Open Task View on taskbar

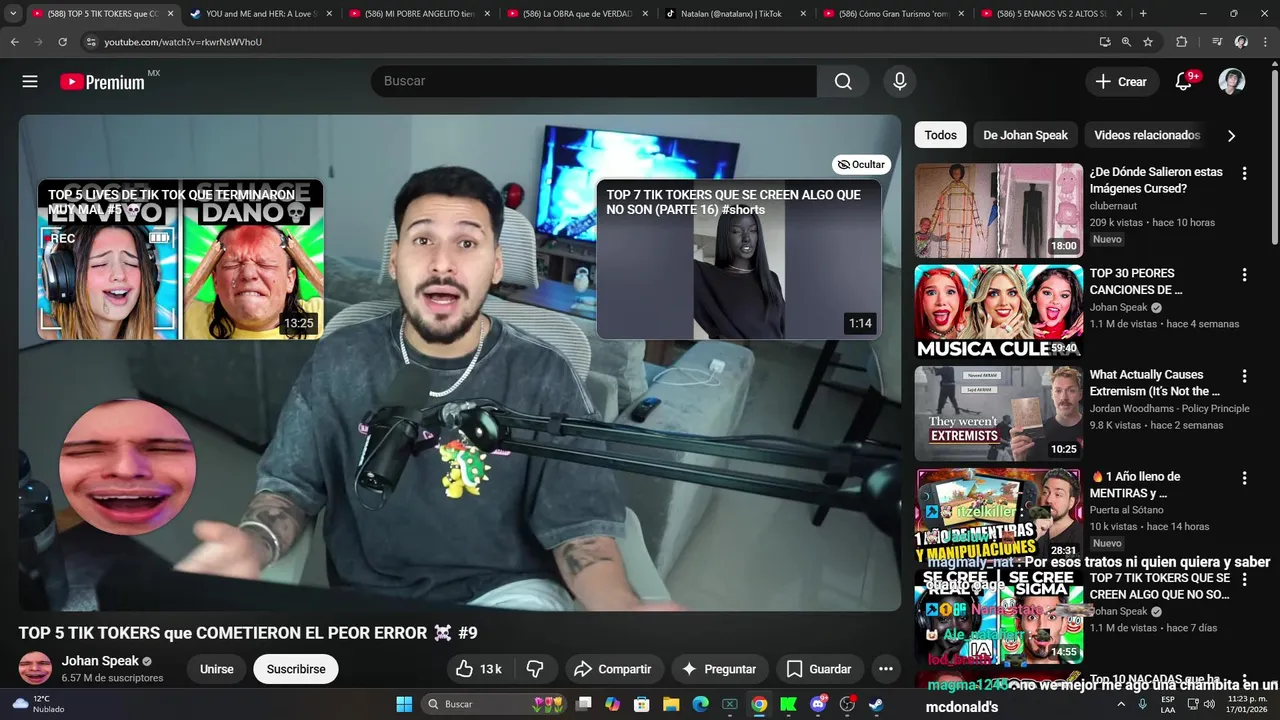[584, 704]
